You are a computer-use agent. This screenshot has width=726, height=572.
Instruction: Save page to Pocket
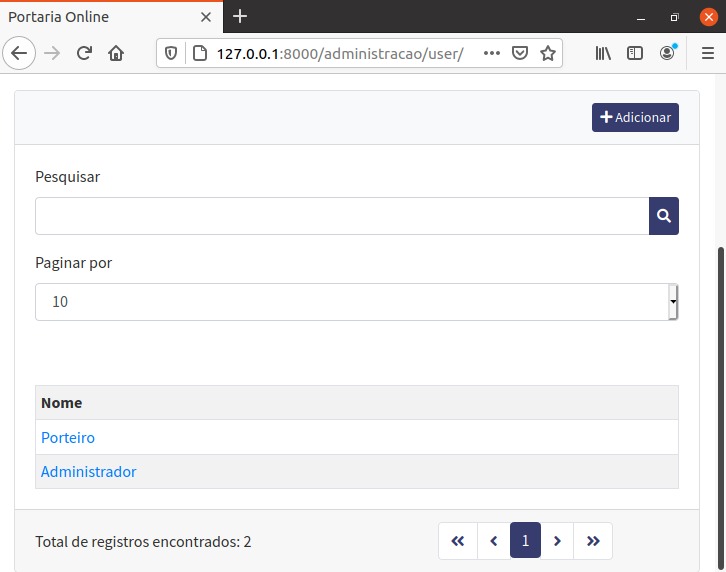pyautogui.click(x=519, y=53)
